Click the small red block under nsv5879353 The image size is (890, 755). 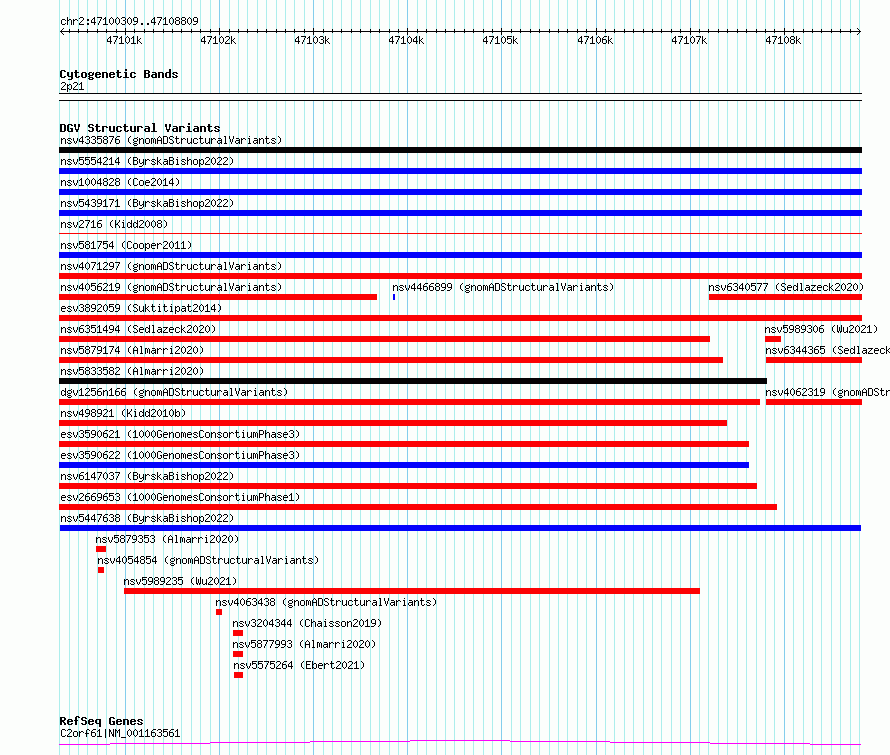[x=101, y=549]
